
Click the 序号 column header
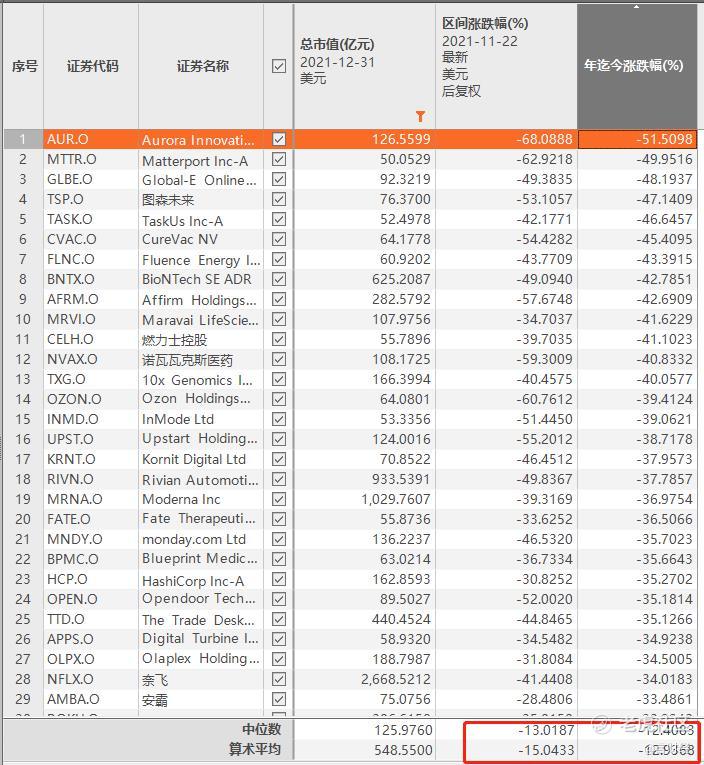(x=23, y=66)
